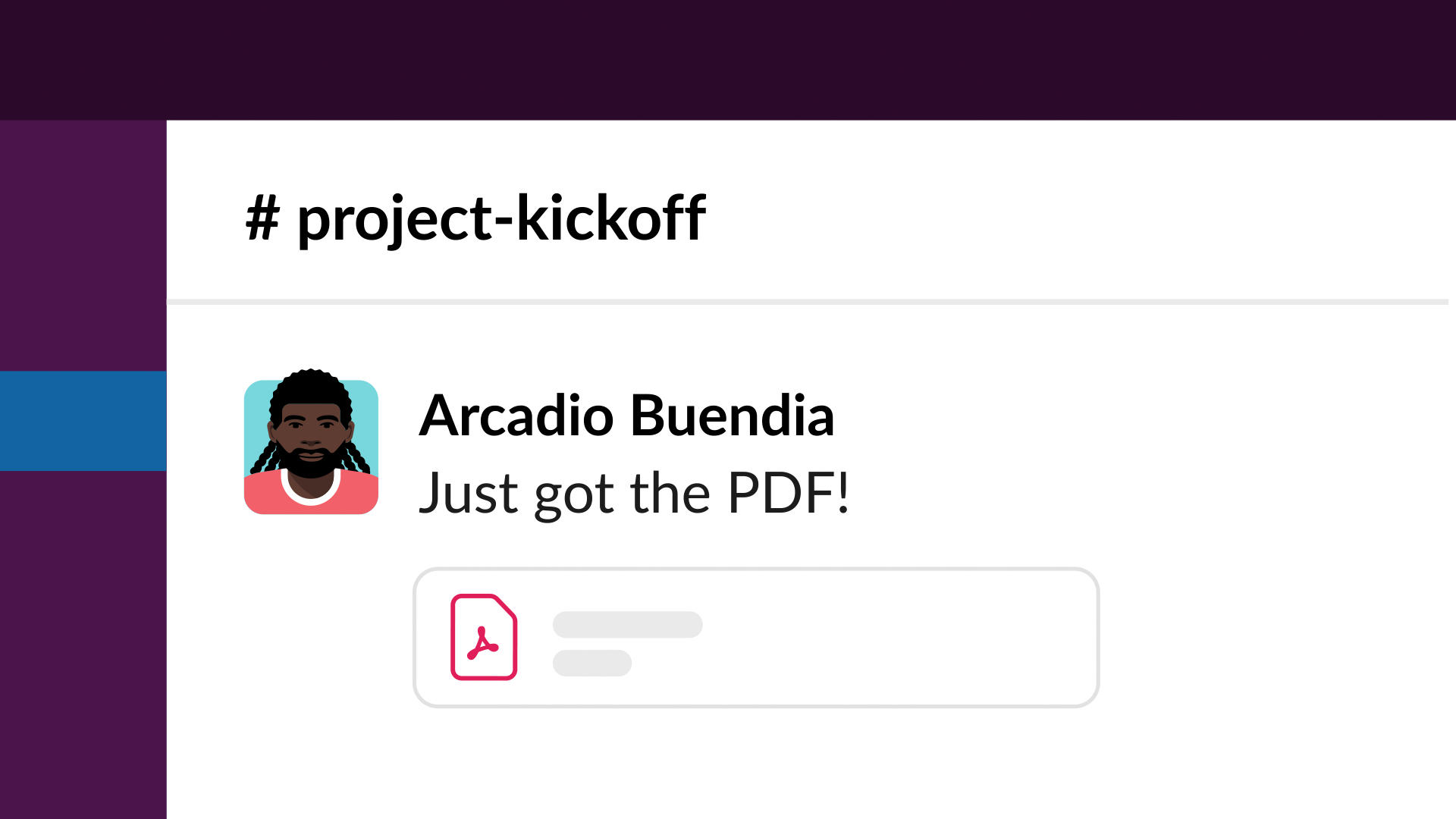Click sidebar area above the blue item
The image size is (1456, 819).
coord(83,246)
